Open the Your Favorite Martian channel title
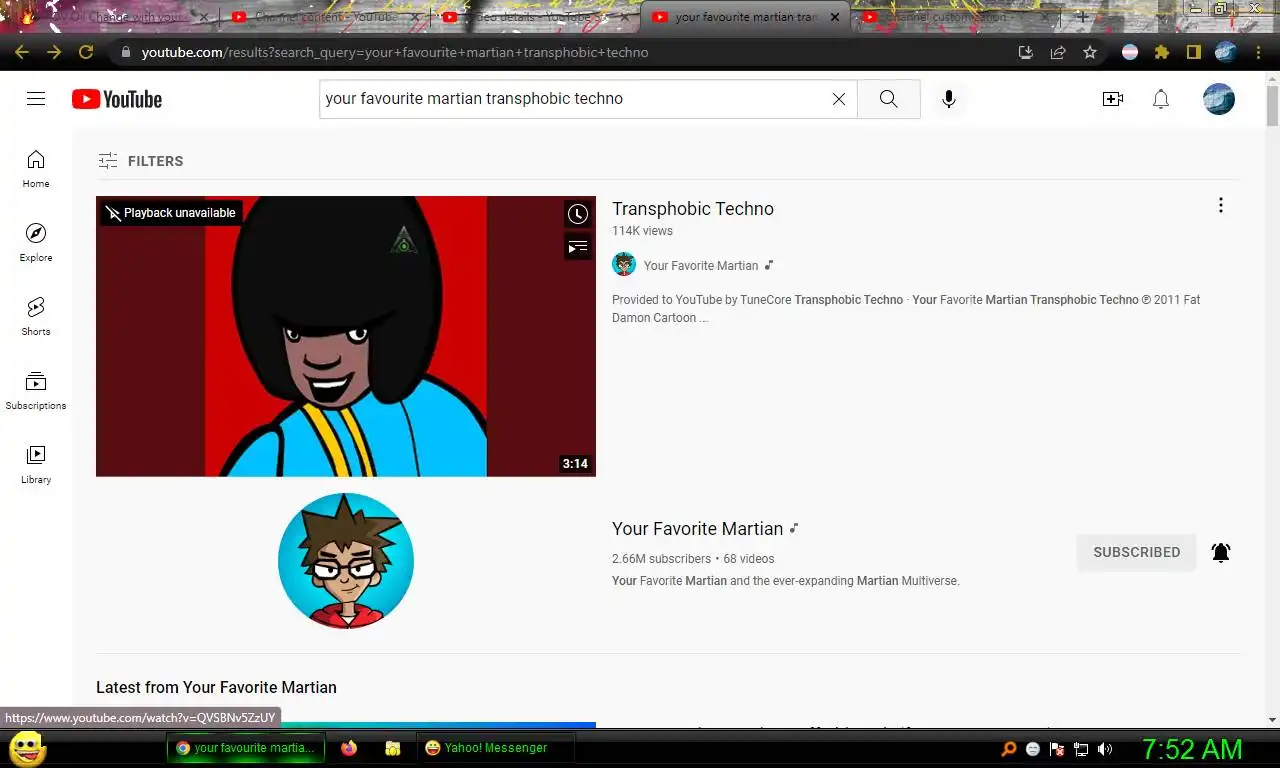Image resolution: width=1280 pixels, height=768 pixels. pyautogui.click(x=697, y=529)
